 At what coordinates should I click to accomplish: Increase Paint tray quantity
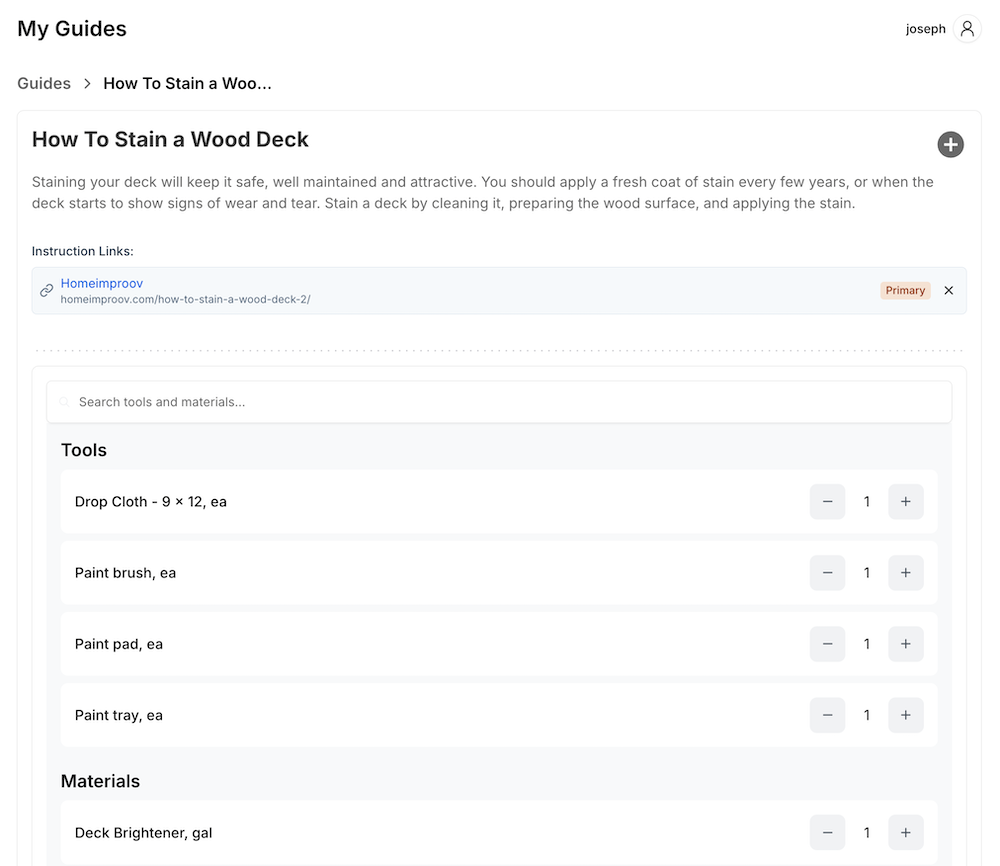pyautogui.click(x=906, y=715)
